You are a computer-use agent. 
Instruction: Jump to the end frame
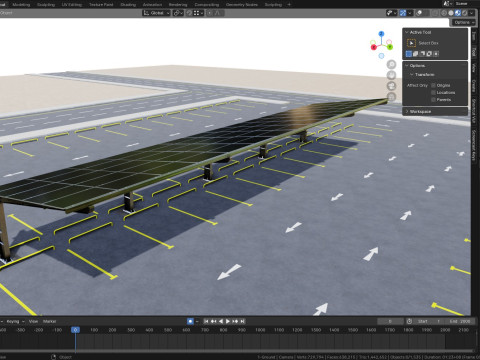243,321
